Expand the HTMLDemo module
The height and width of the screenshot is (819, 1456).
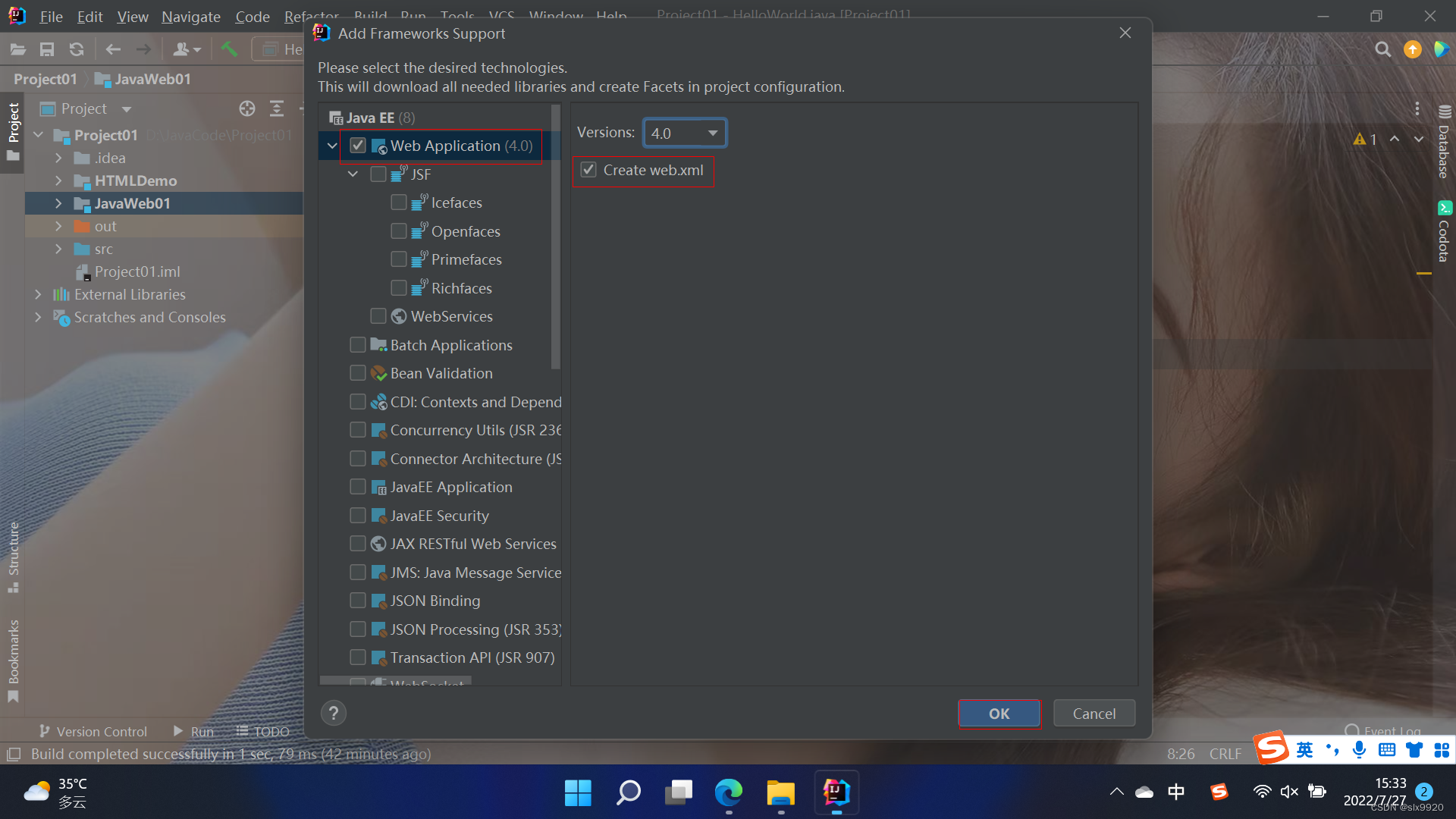[58, 180]
